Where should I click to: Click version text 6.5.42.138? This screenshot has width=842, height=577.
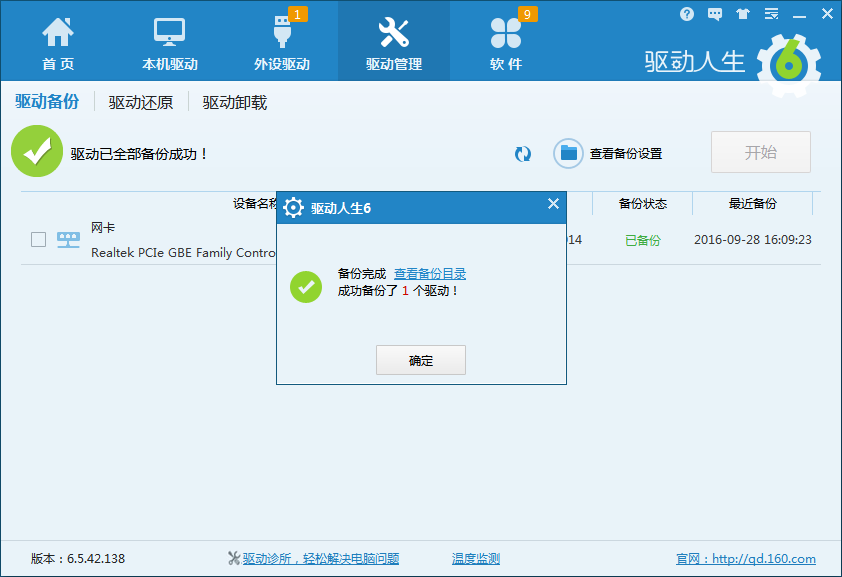coord(96,559)
